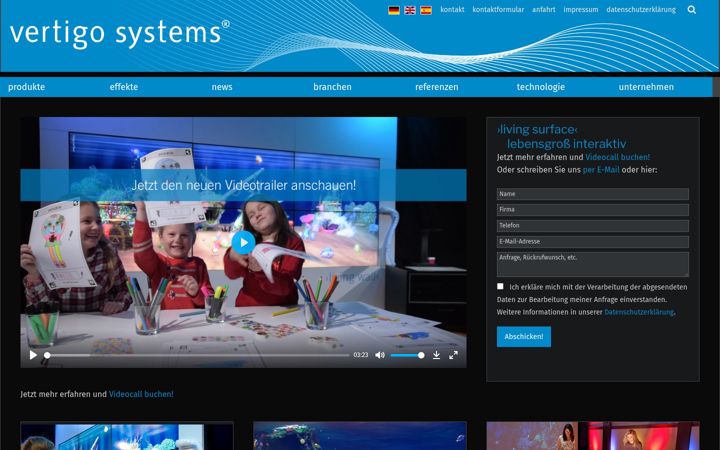This screenshot has width=720, height=450.
Task: Click the blue play button on the video
Action: [243, 242]
